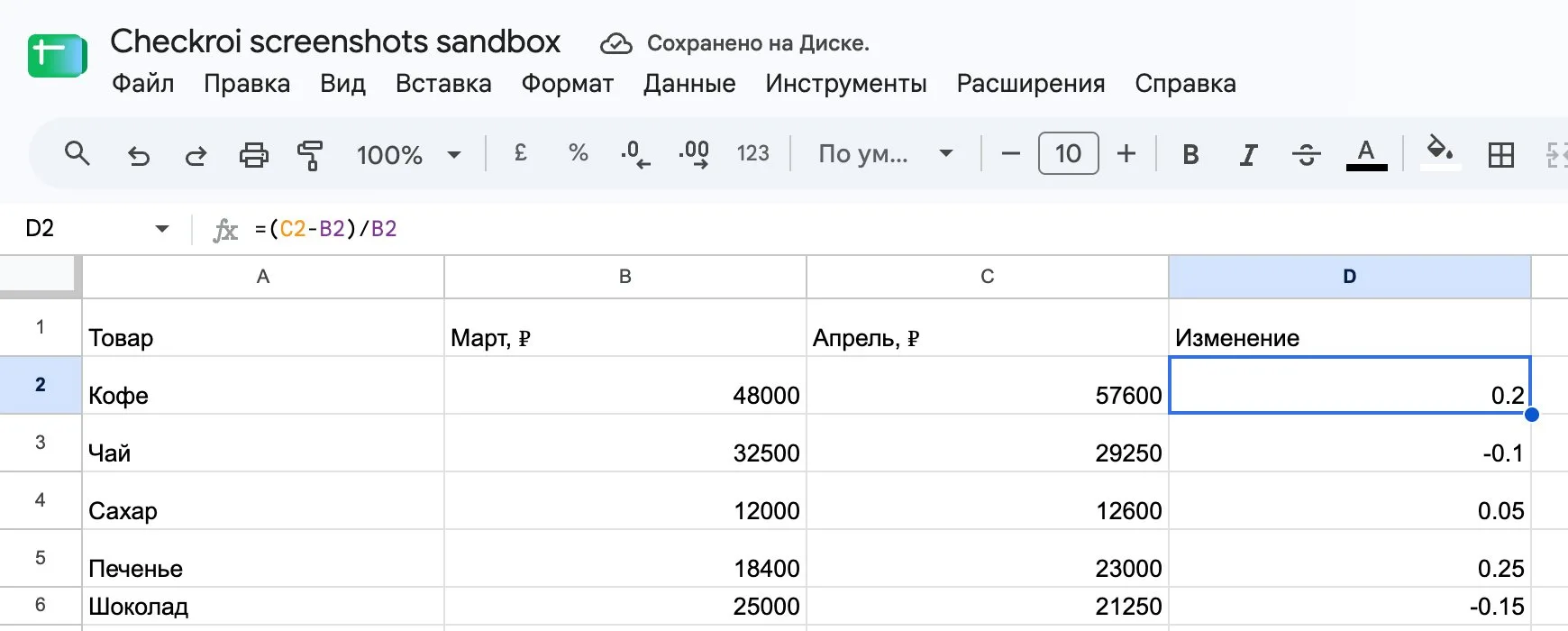Select the Март, ₽ header cell

pyautogui.click(x=625, y=328)
